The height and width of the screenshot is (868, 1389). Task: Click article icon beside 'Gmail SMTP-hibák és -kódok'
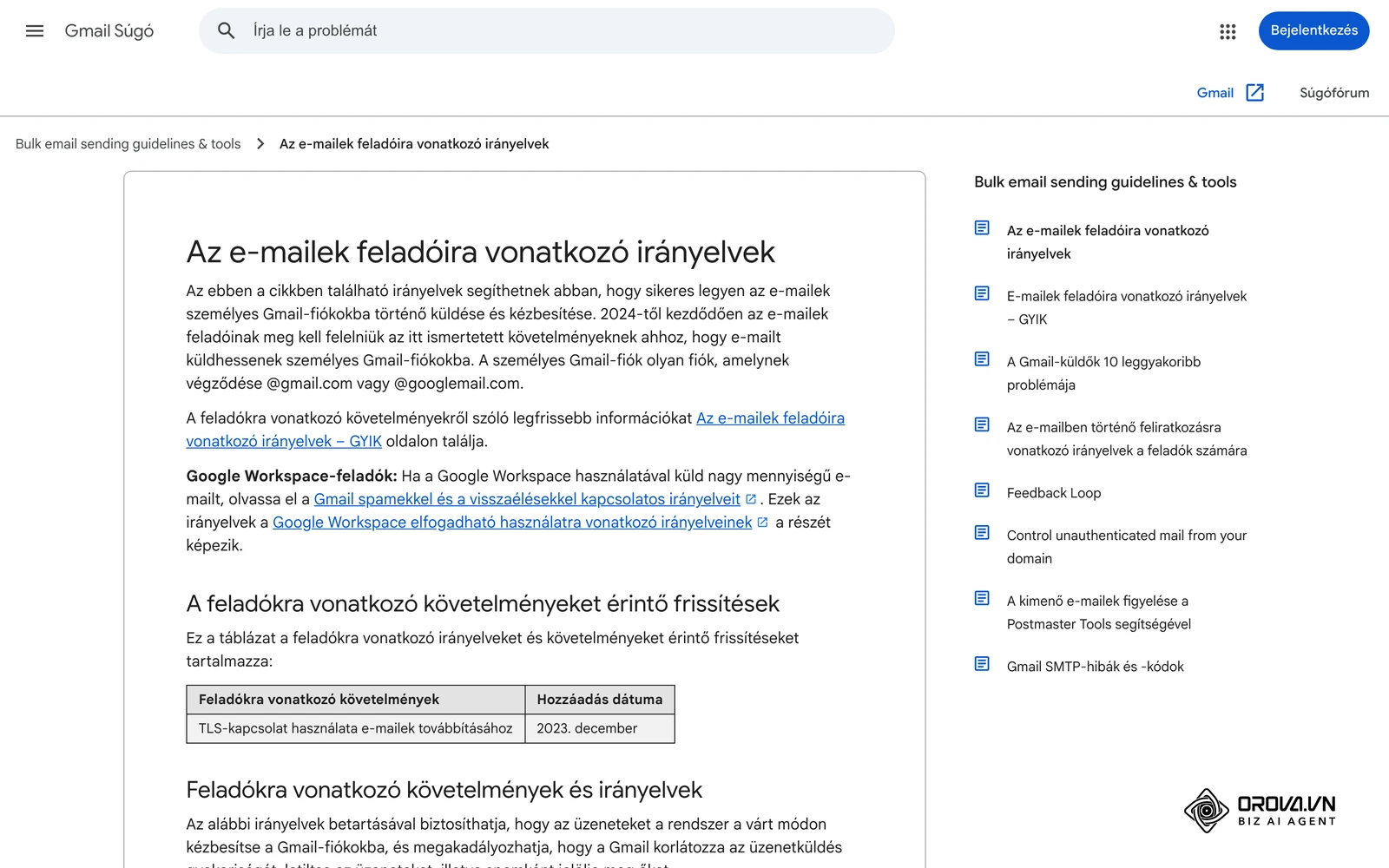point(982,664)
